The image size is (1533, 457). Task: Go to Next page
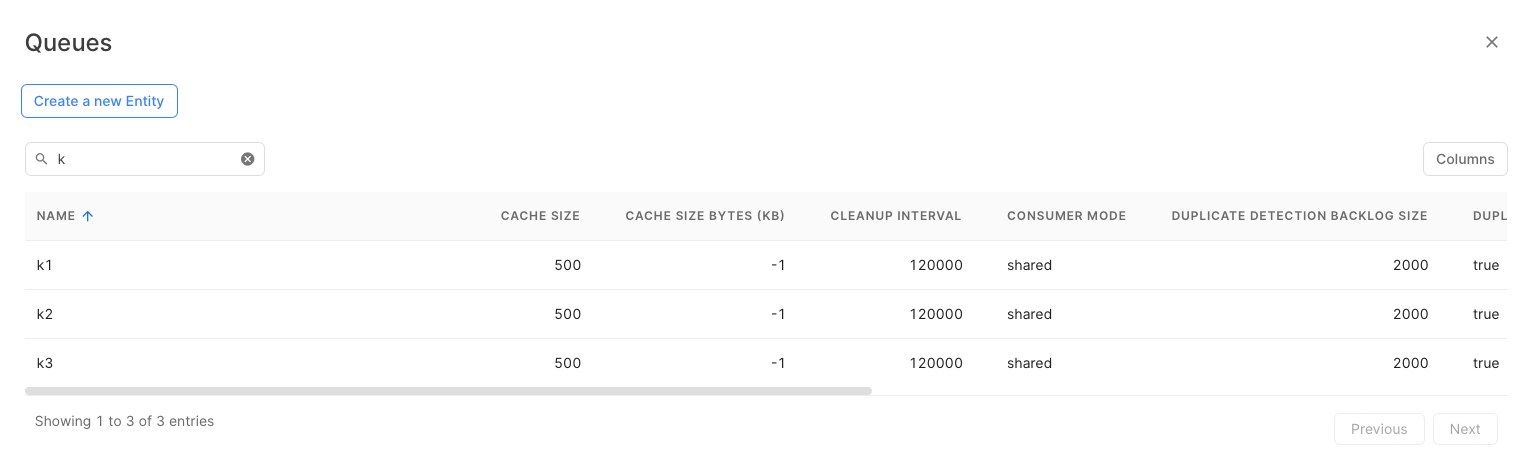tap(1464, 429)
